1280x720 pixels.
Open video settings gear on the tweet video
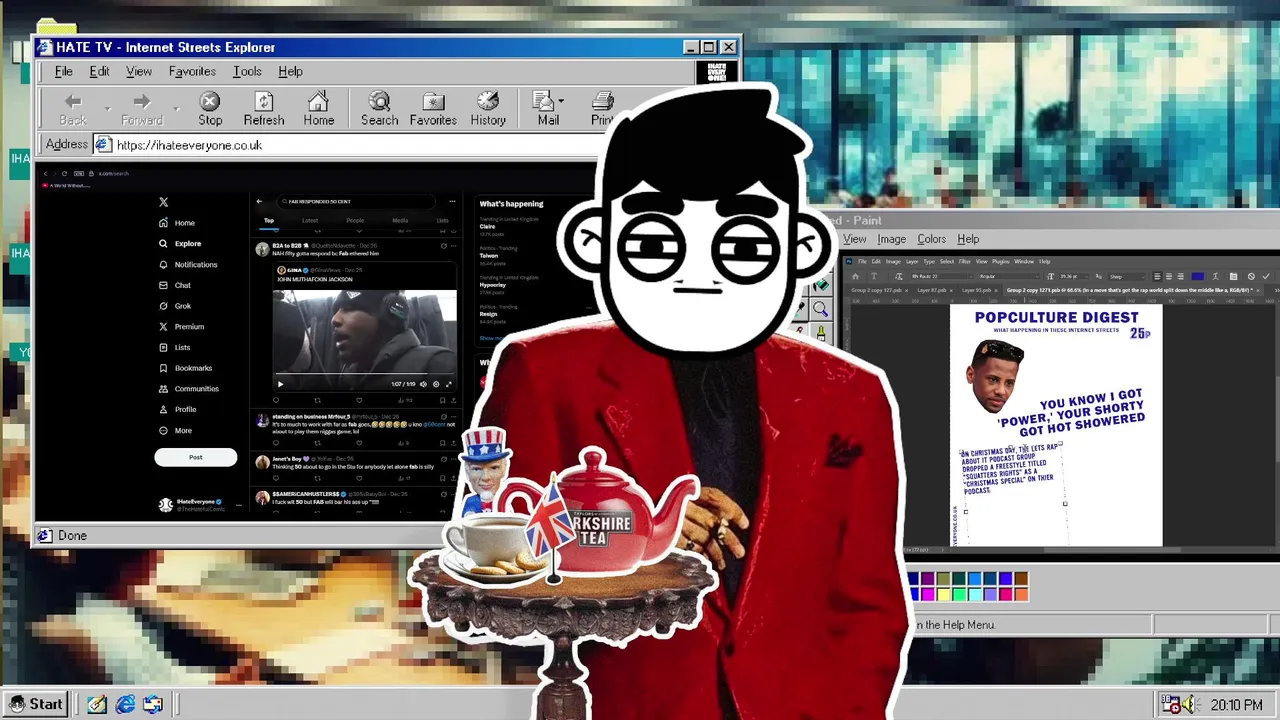[x=435, y=384]
